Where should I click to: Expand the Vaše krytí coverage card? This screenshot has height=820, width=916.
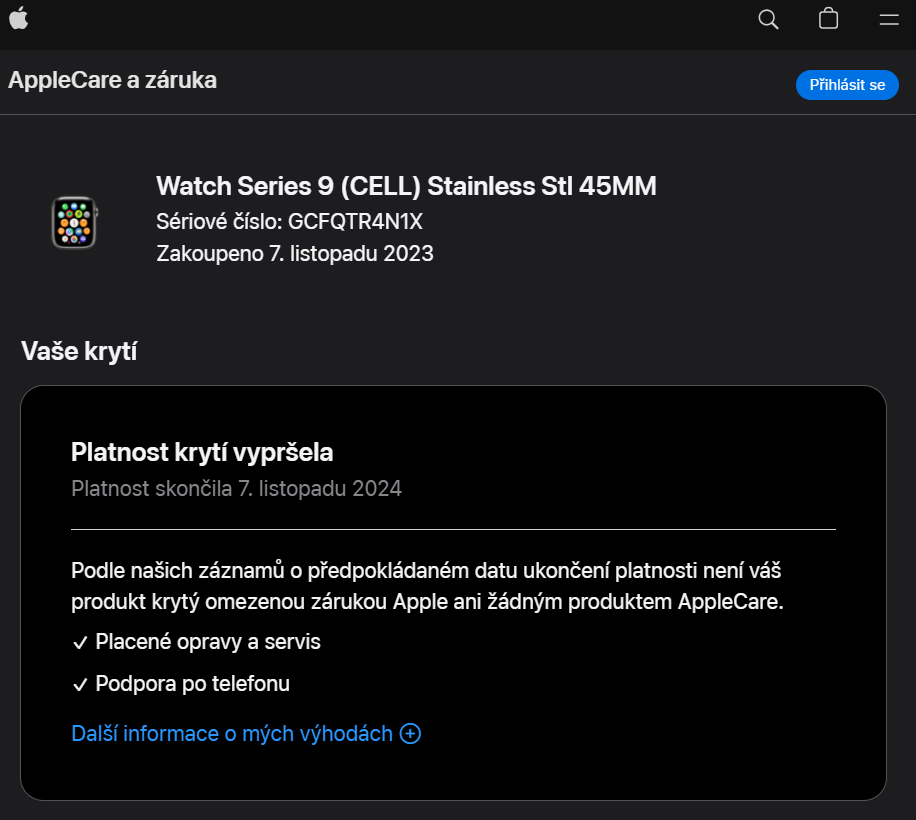[x=452, y=590]
